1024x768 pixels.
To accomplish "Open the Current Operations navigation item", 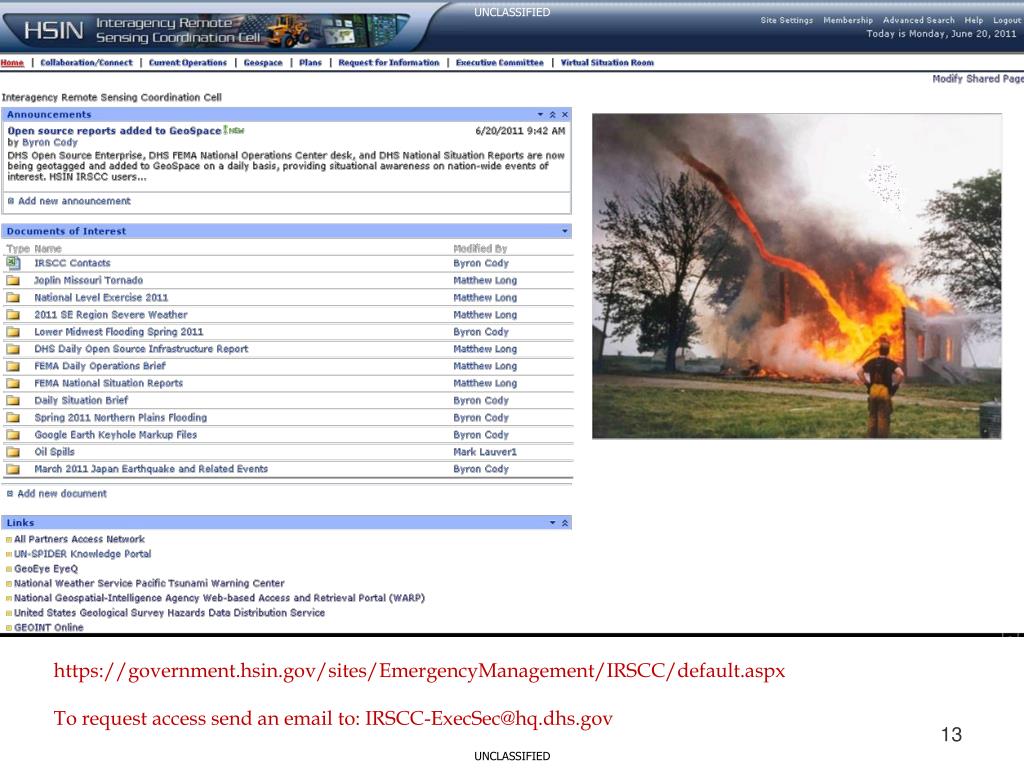I will click(188, 63).
